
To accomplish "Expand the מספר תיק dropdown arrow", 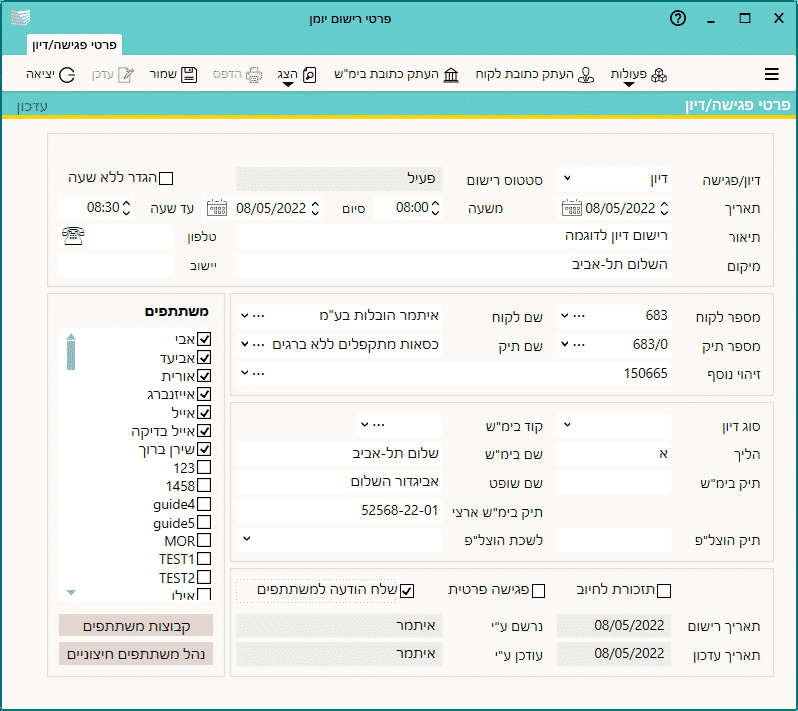I will [x=564, y=344].
